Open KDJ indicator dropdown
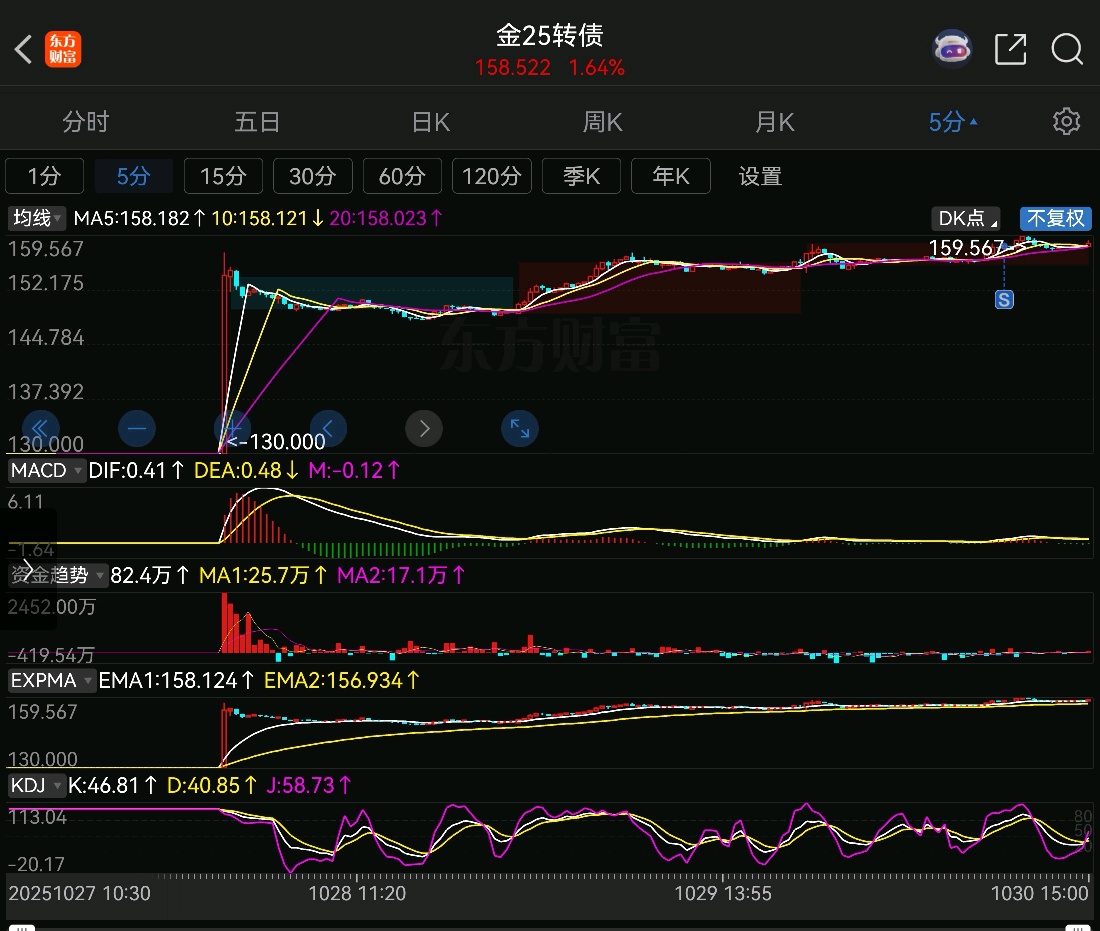Screen dimensions: 1100x931 pyautogui.click(x=36, y=785)
